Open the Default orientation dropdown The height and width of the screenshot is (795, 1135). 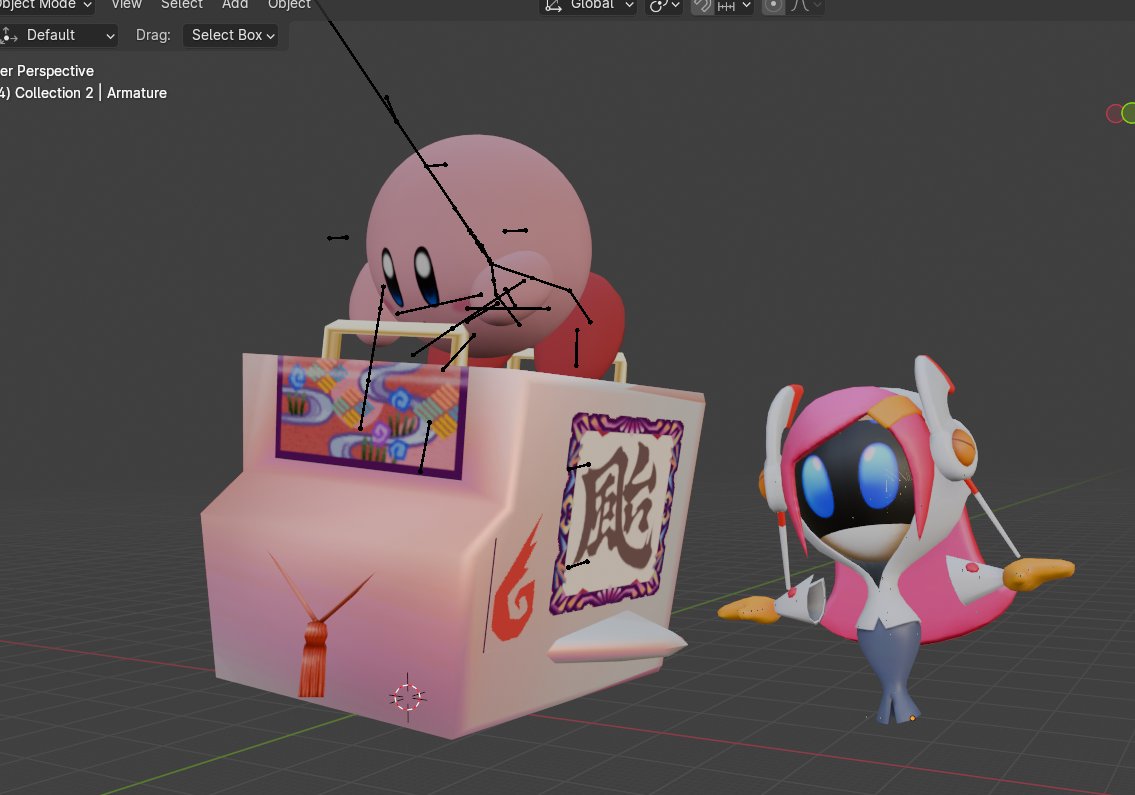(58, 35)
